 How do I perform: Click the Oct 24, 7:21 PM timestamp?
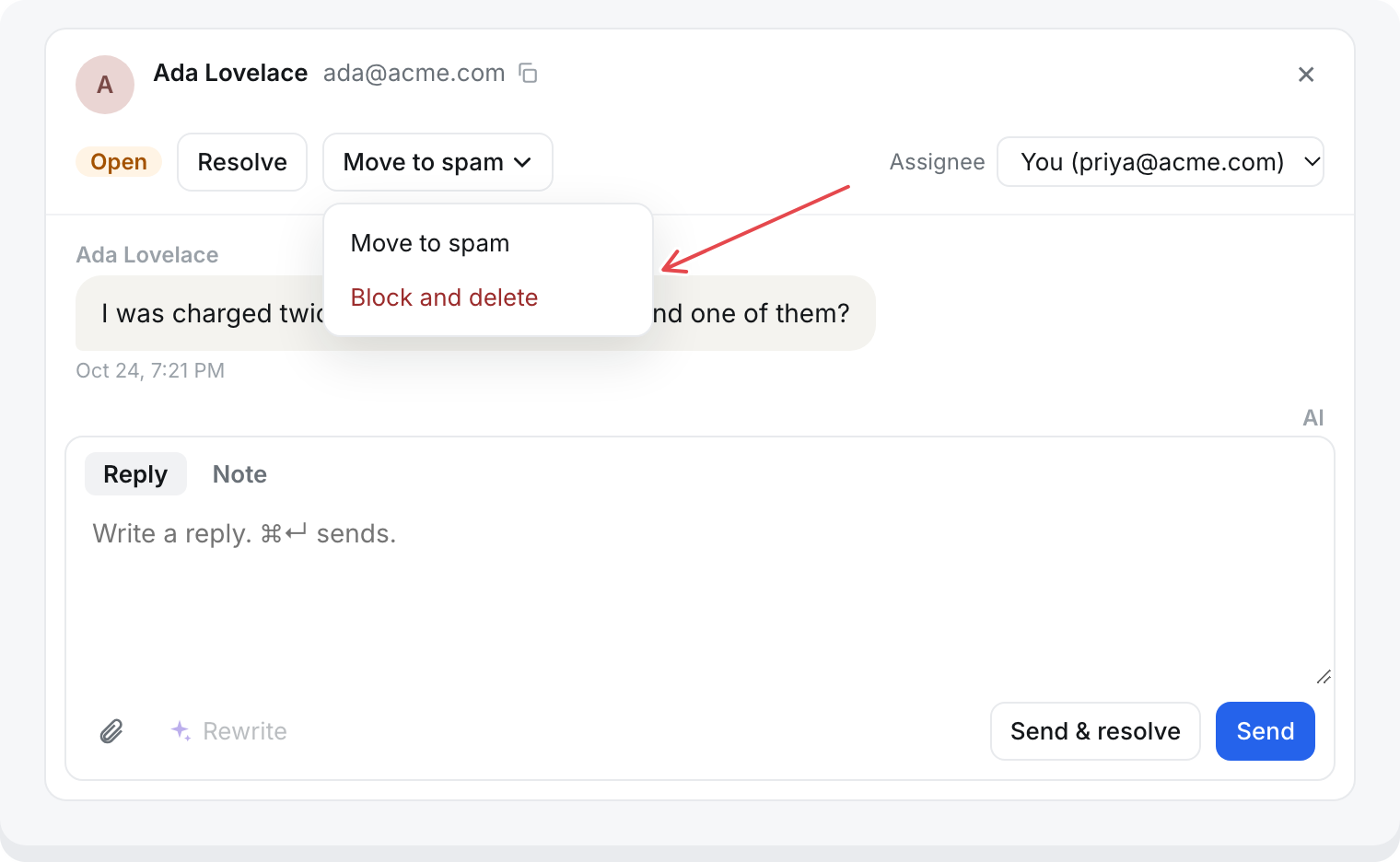click(x=150, y=370)
